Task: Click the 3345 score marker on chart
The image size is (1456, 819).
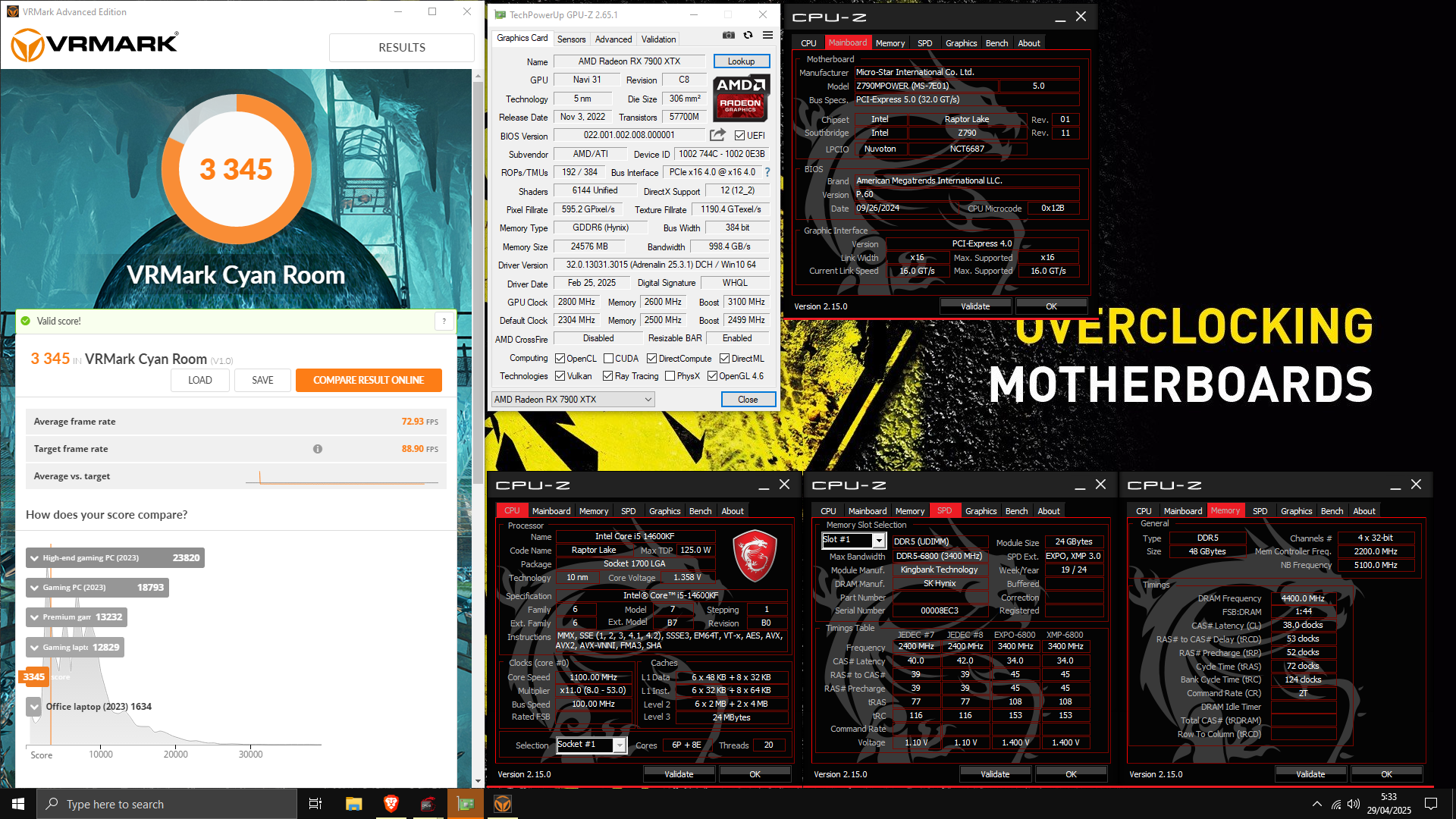Action: coord(34,677)
